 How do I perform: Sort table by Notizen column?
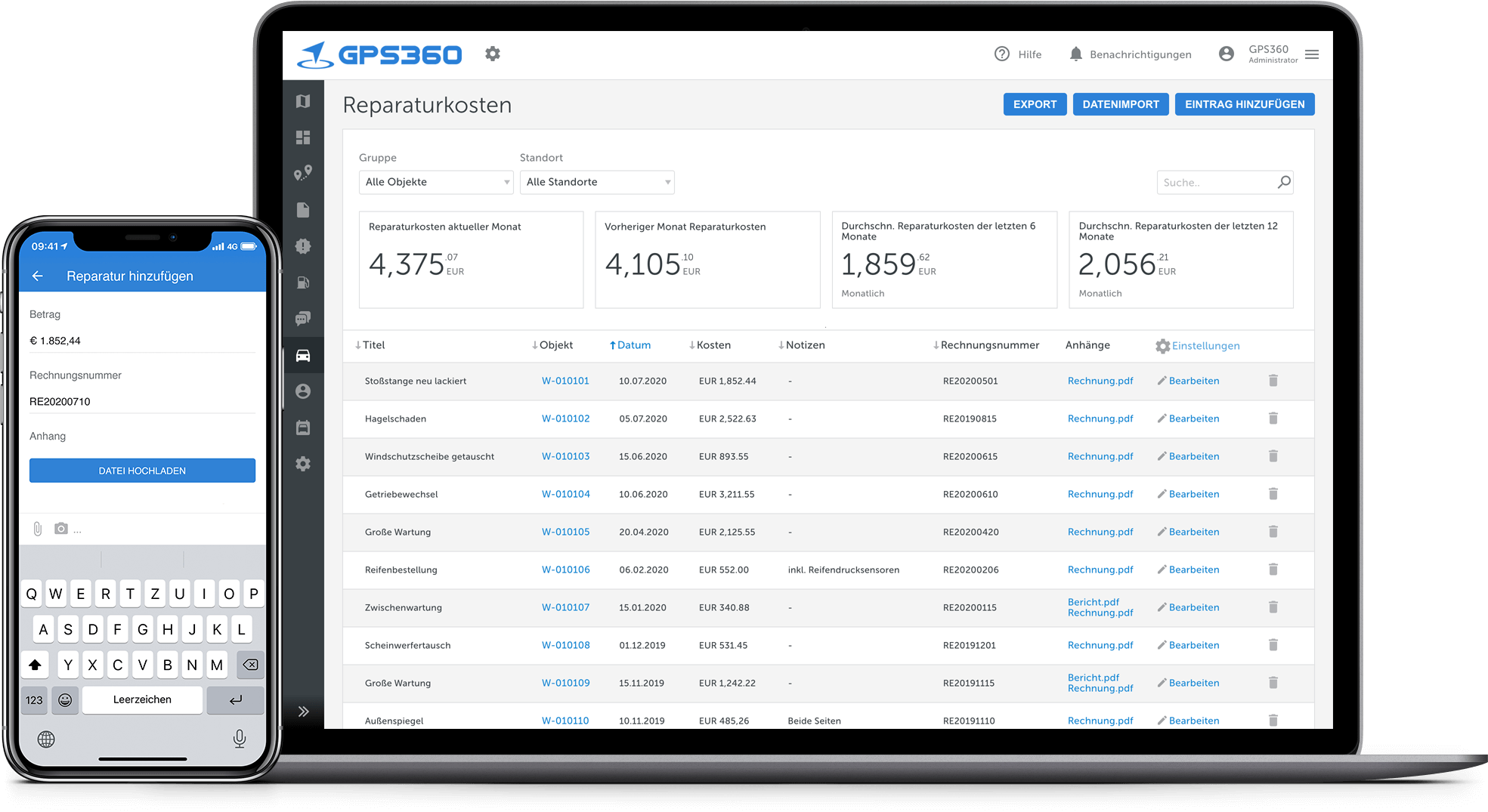pyautogui.click(x=801, y=345)
